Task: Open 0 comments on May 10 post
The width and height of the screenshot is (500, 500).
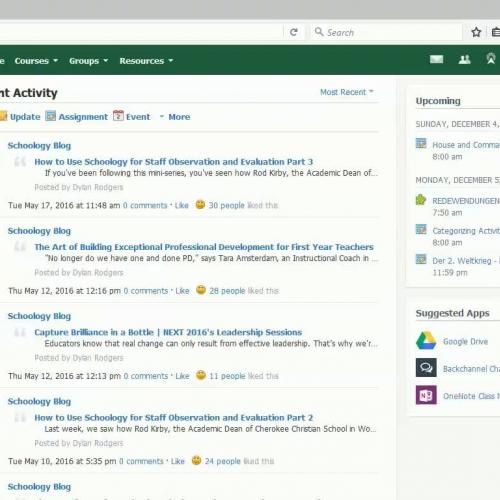Action: point(141,461)
